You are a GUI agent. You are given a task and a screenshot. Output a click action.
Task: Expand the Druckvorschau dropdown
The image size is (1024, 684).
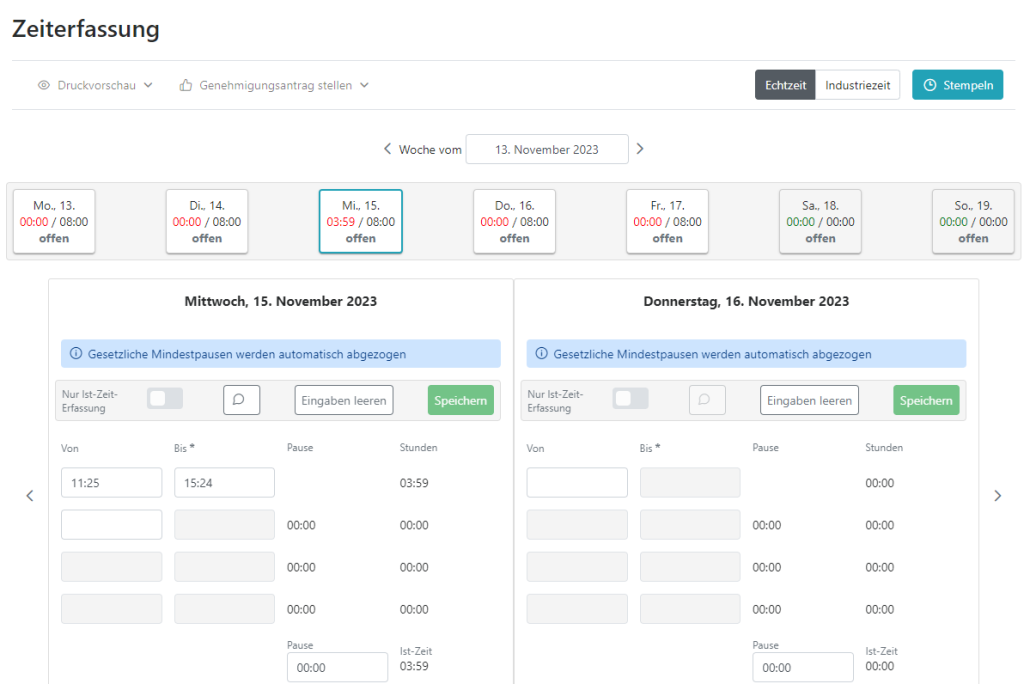tap(95, 85)
